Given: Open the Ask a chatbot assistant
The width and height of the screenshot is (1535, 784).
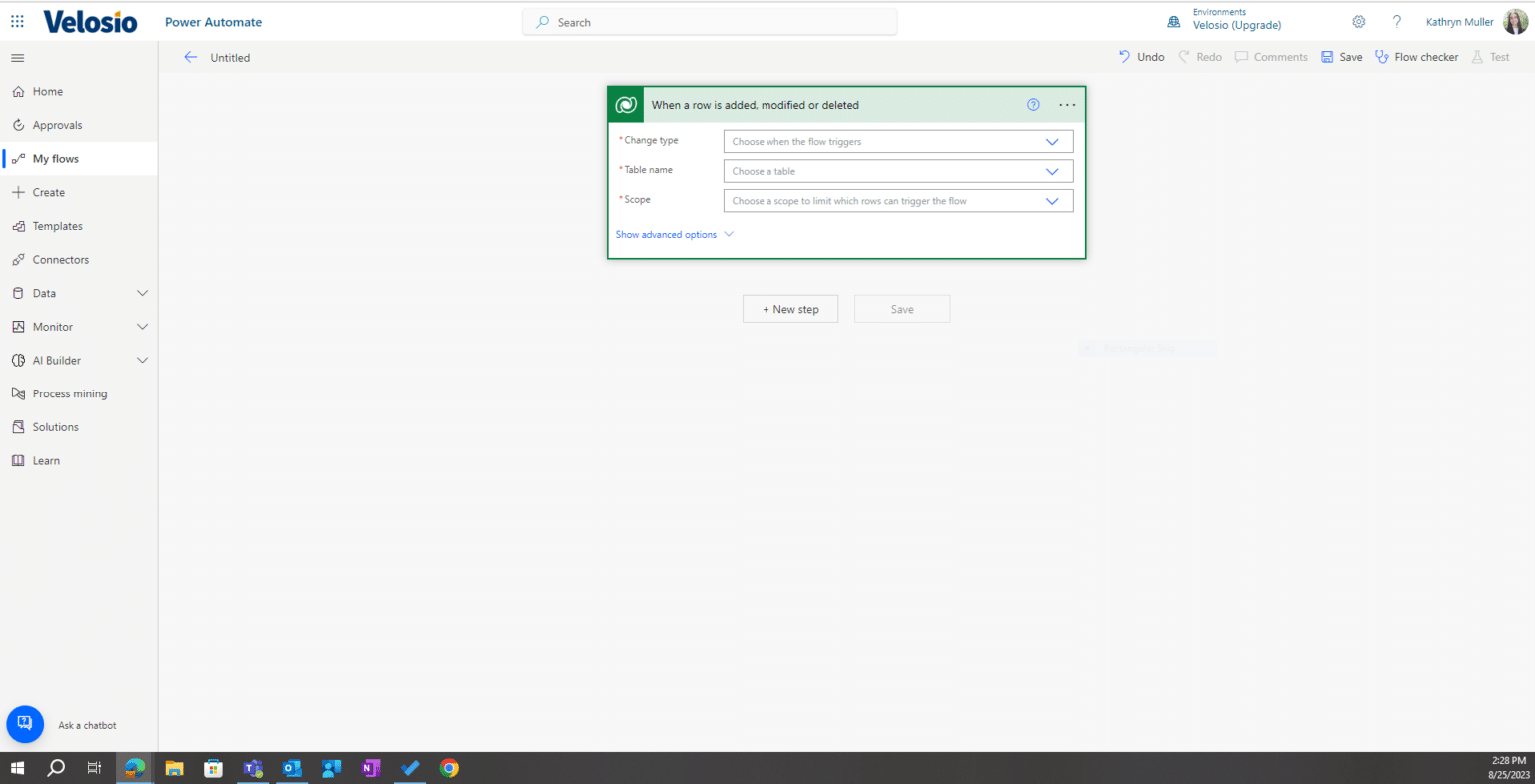Looking at the screenshot, I should pos(25,724).
